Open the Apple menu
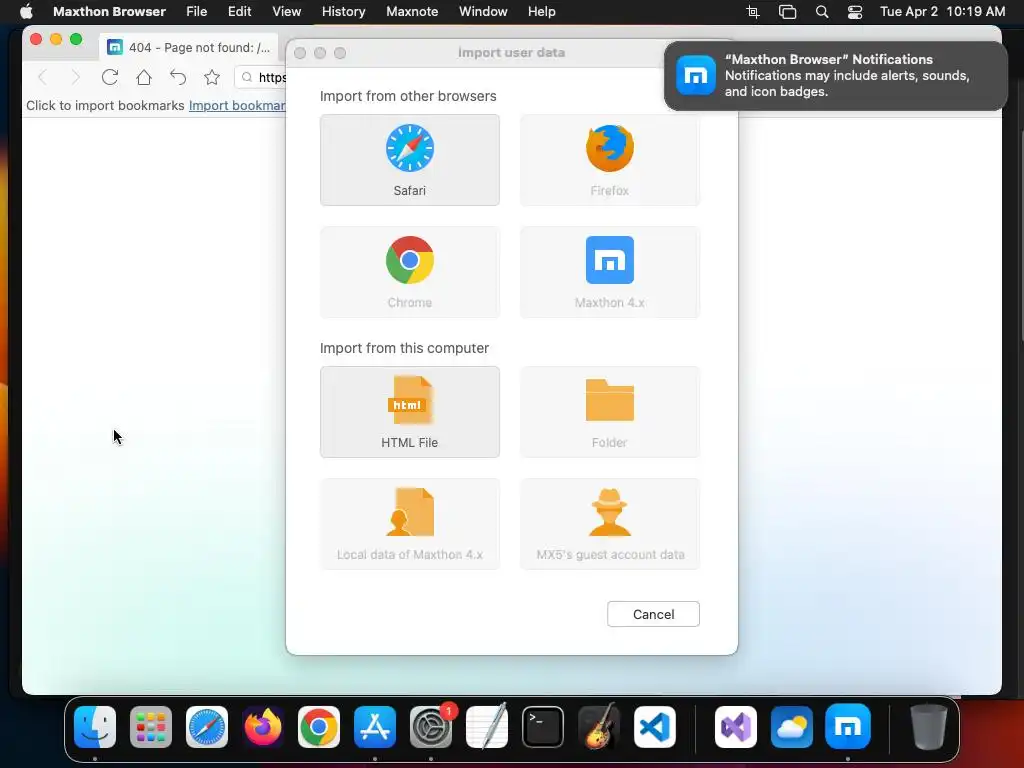The height and width of the screenshot is (768, 1024). pos(26,12)
